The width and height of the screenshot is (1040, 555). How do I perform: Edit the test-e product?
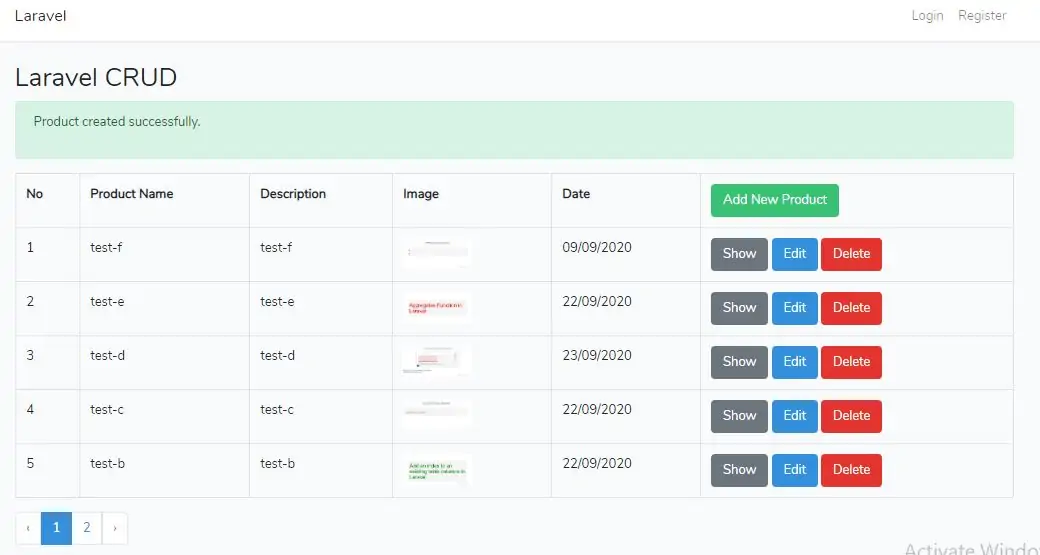(x=795, y=308)
